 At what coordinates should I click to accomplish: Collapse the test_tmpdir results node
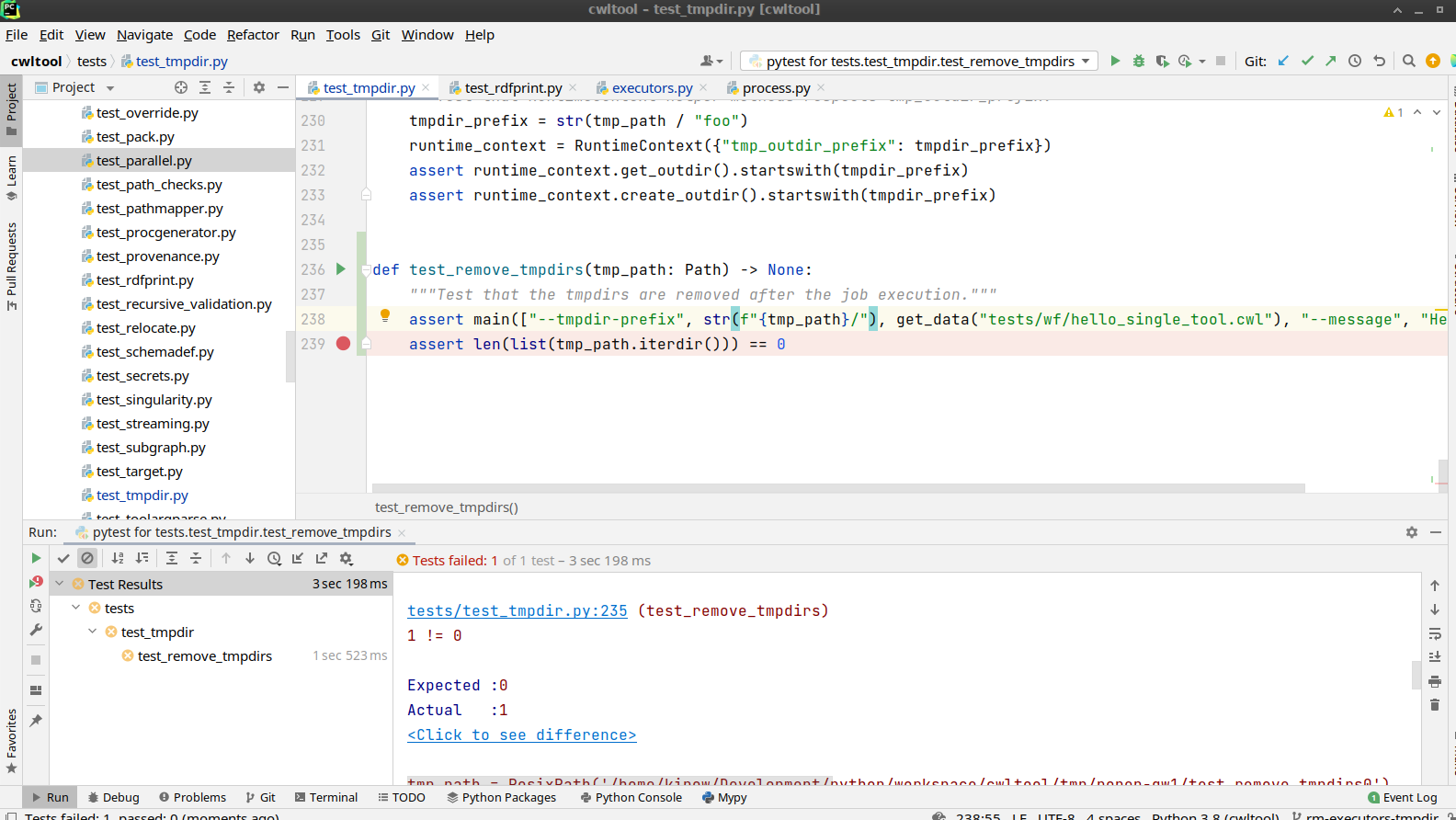[93, 631]
